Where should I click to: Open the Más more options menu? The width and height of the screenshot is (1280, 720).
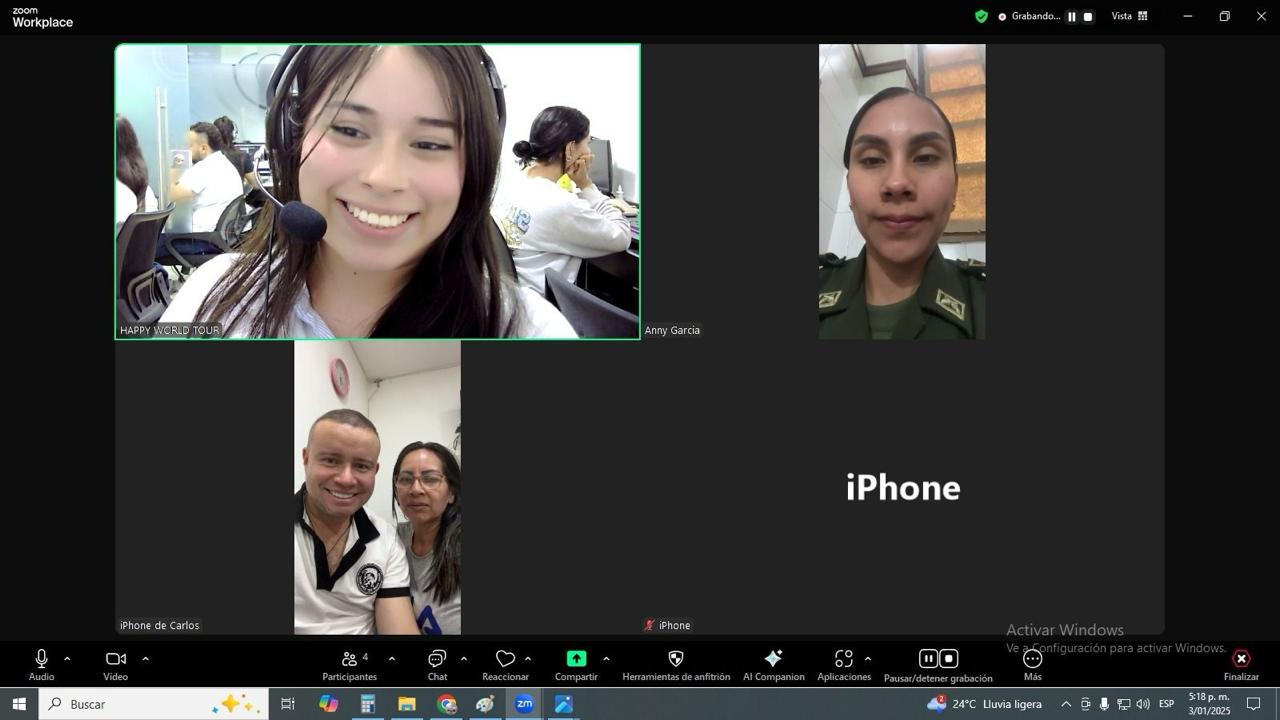1033,664
